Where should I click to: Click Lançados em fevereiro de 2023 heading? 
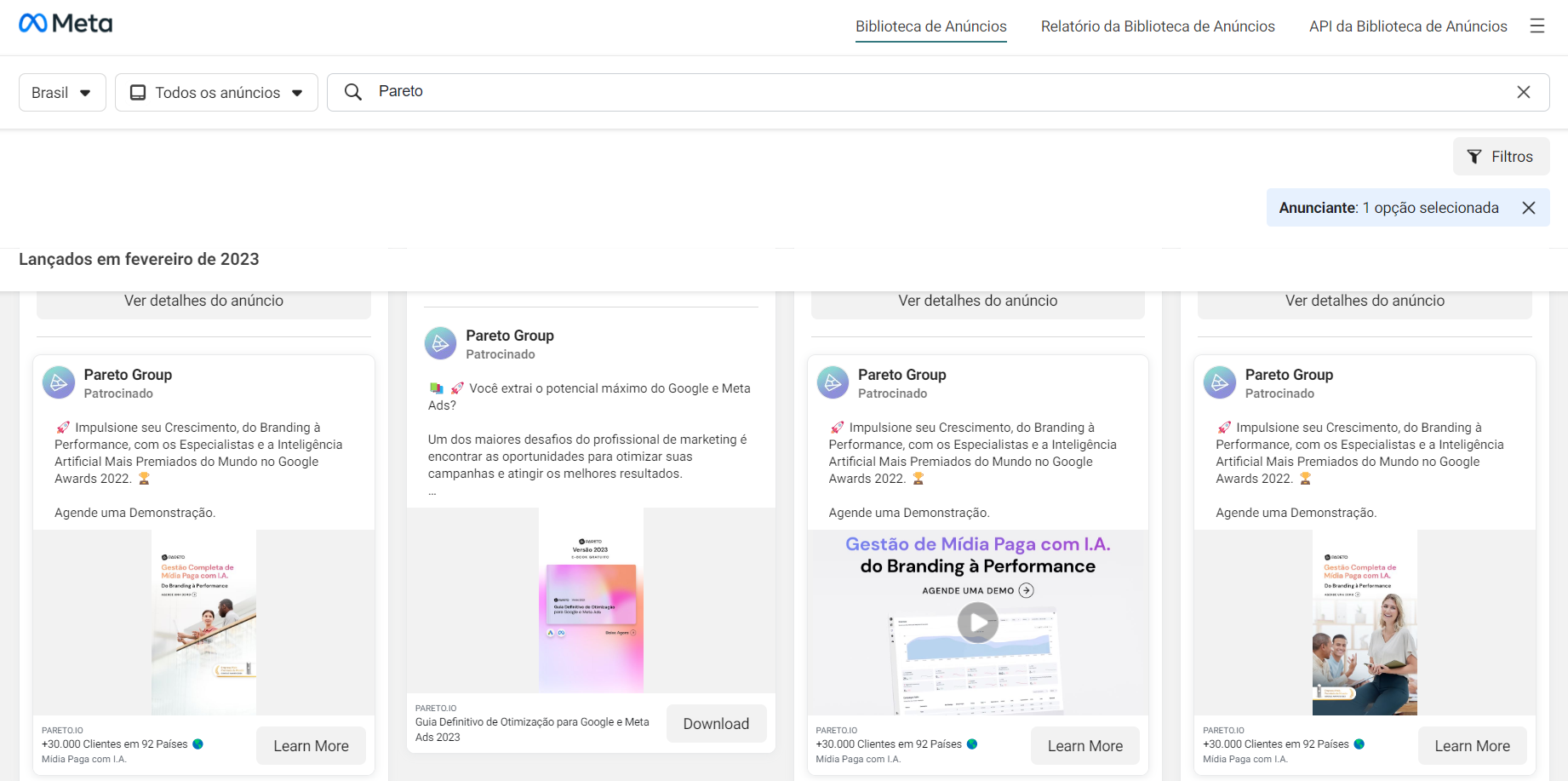coord(139,259)
